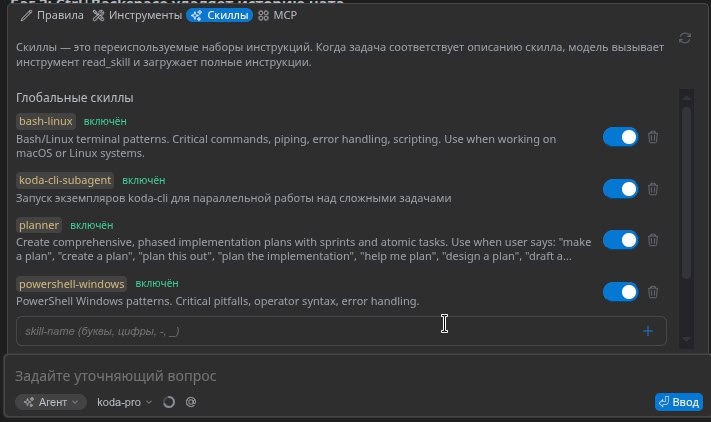The image size is (711, 422).
Task: Click the plus icon to add skill
Action: click(x=647, y=331)
